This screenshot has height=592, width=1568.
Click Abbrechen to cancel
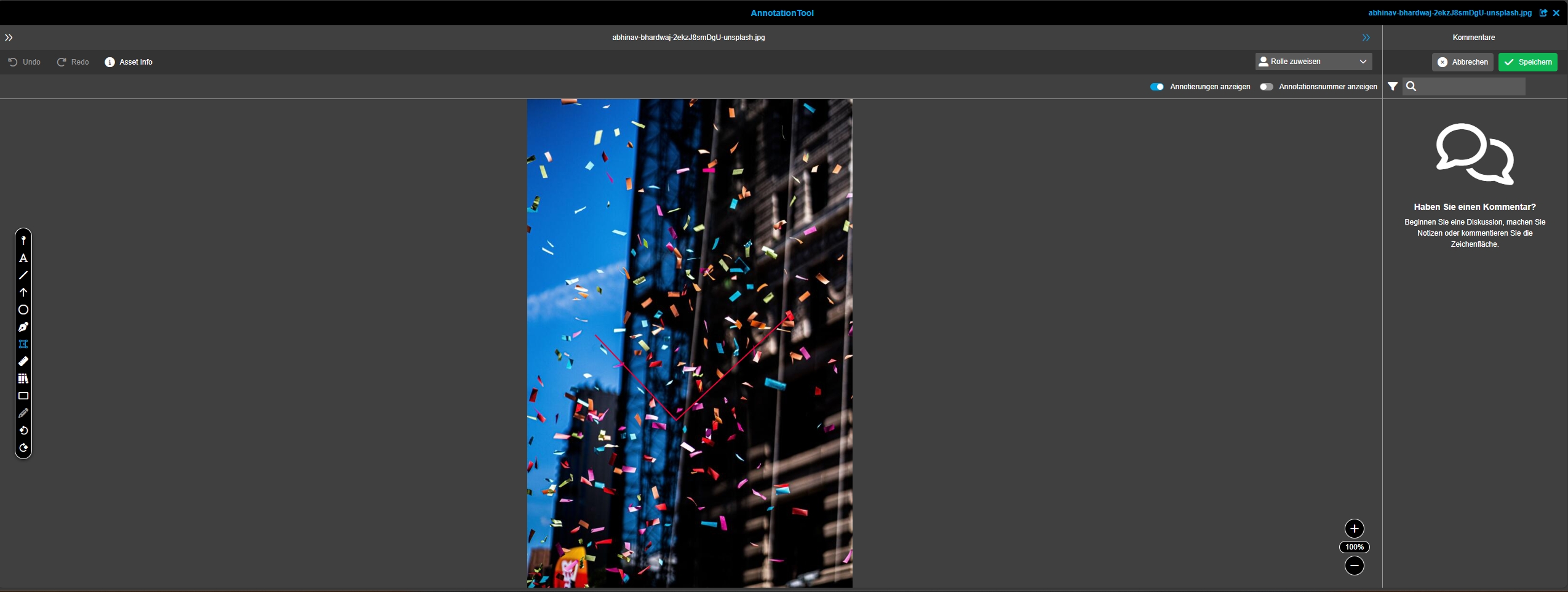pos(1462,62)
